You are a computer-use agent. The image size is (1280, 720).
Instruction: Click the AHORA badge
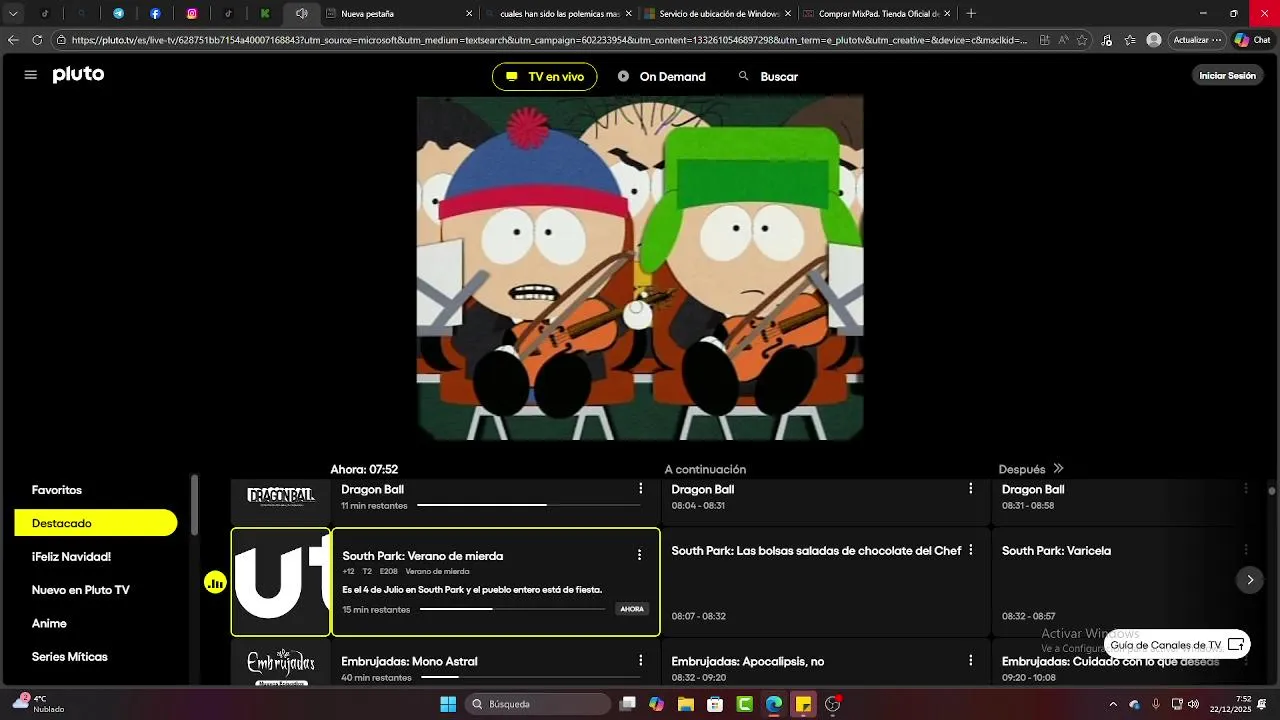(x=632, y=609)
